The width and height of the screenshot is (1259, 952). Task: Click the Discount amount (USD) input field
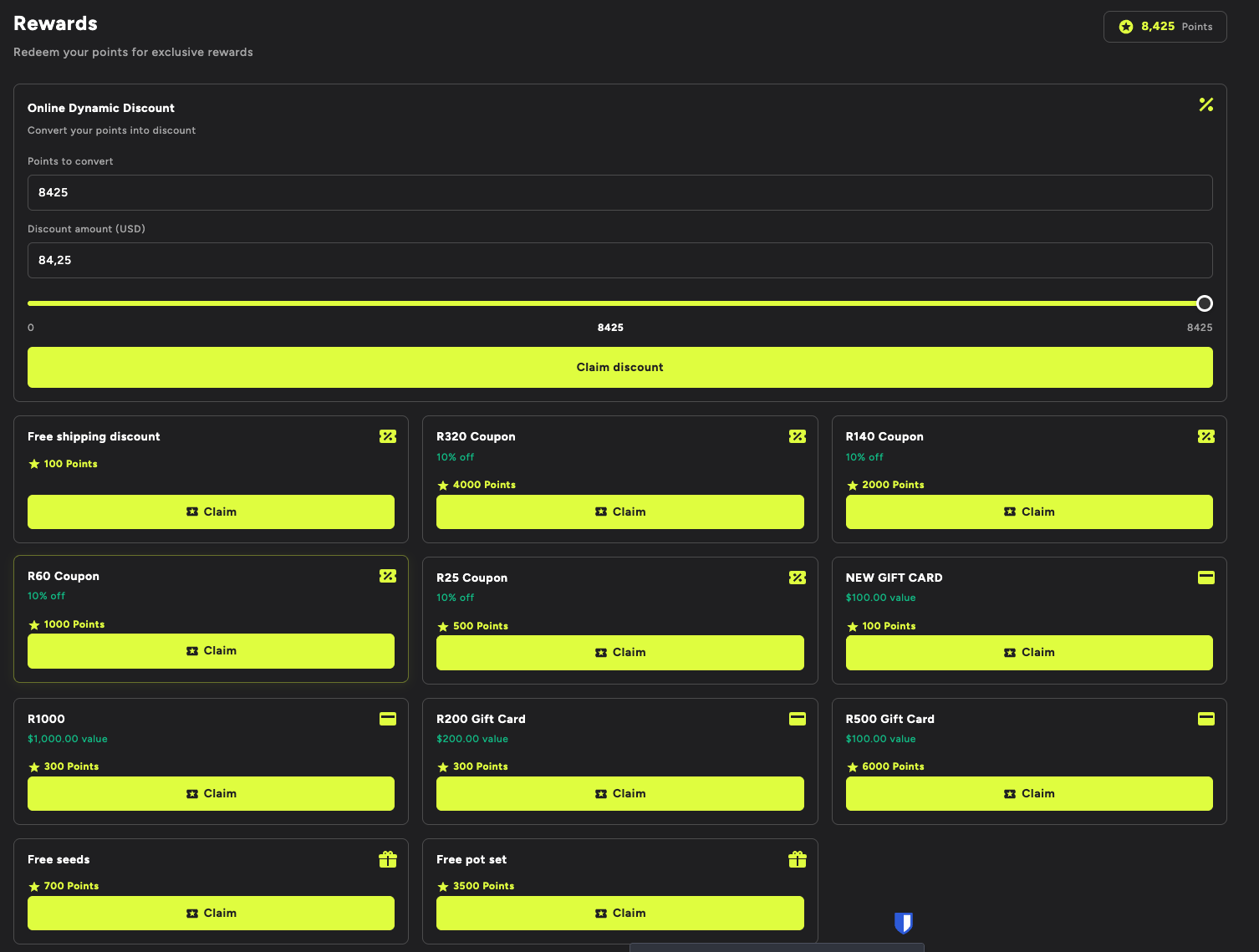coord(619,260)
